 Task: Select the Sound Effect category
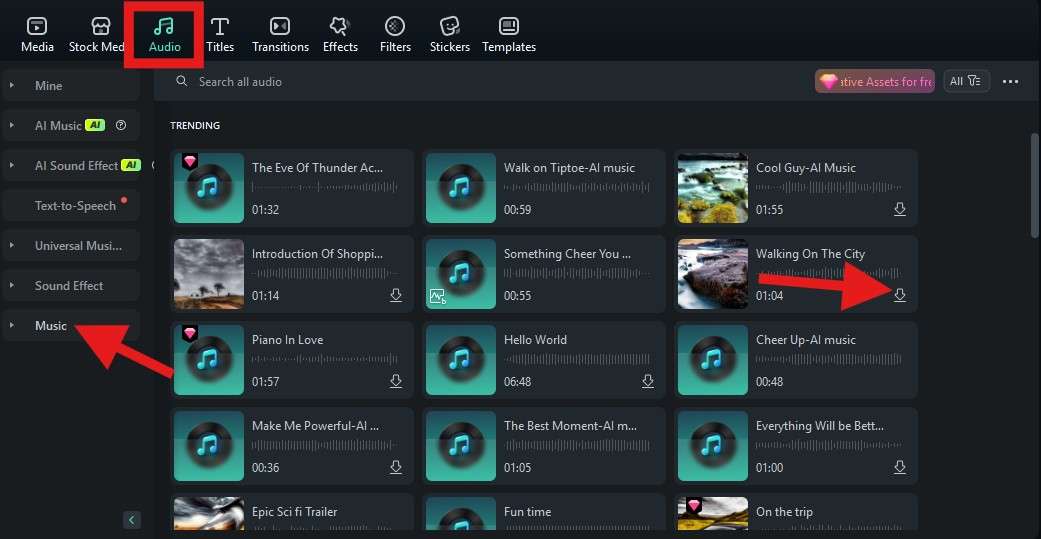coord(71,285)
